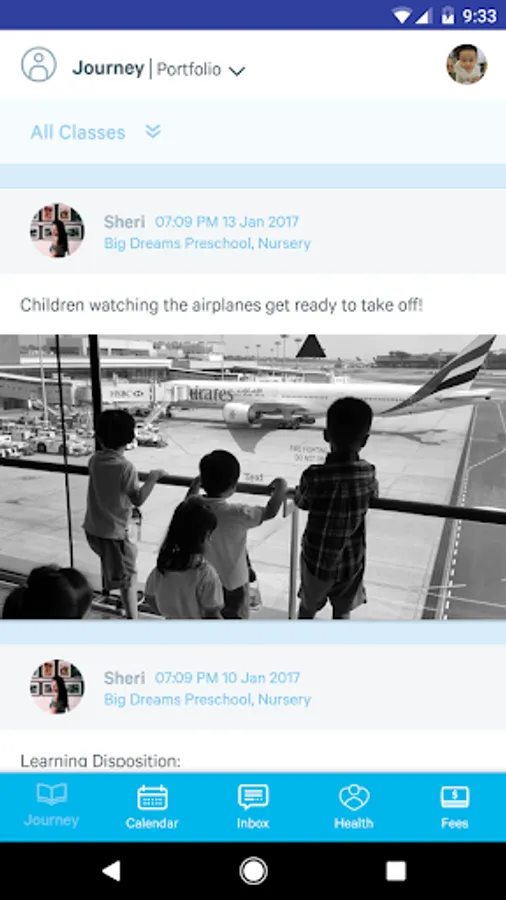Tap the child photo avatar at top right
The width and height of the screenshot is (506, 900).
(466, 64)
